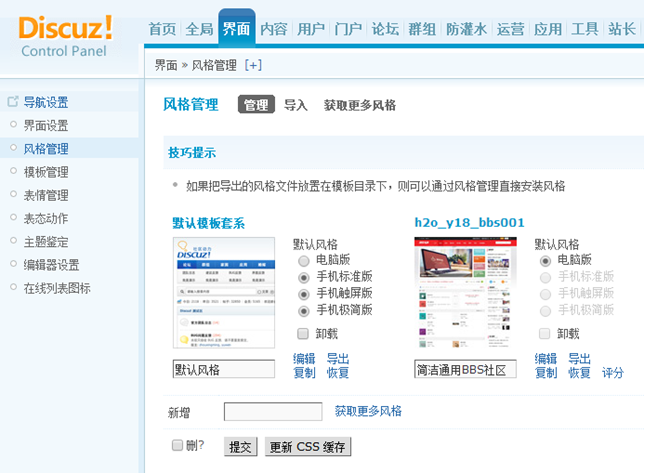Viewport: 645px width, 474px height.
Task: Click the 更新 CSS 缓存 button
Action: pos(308,446)
